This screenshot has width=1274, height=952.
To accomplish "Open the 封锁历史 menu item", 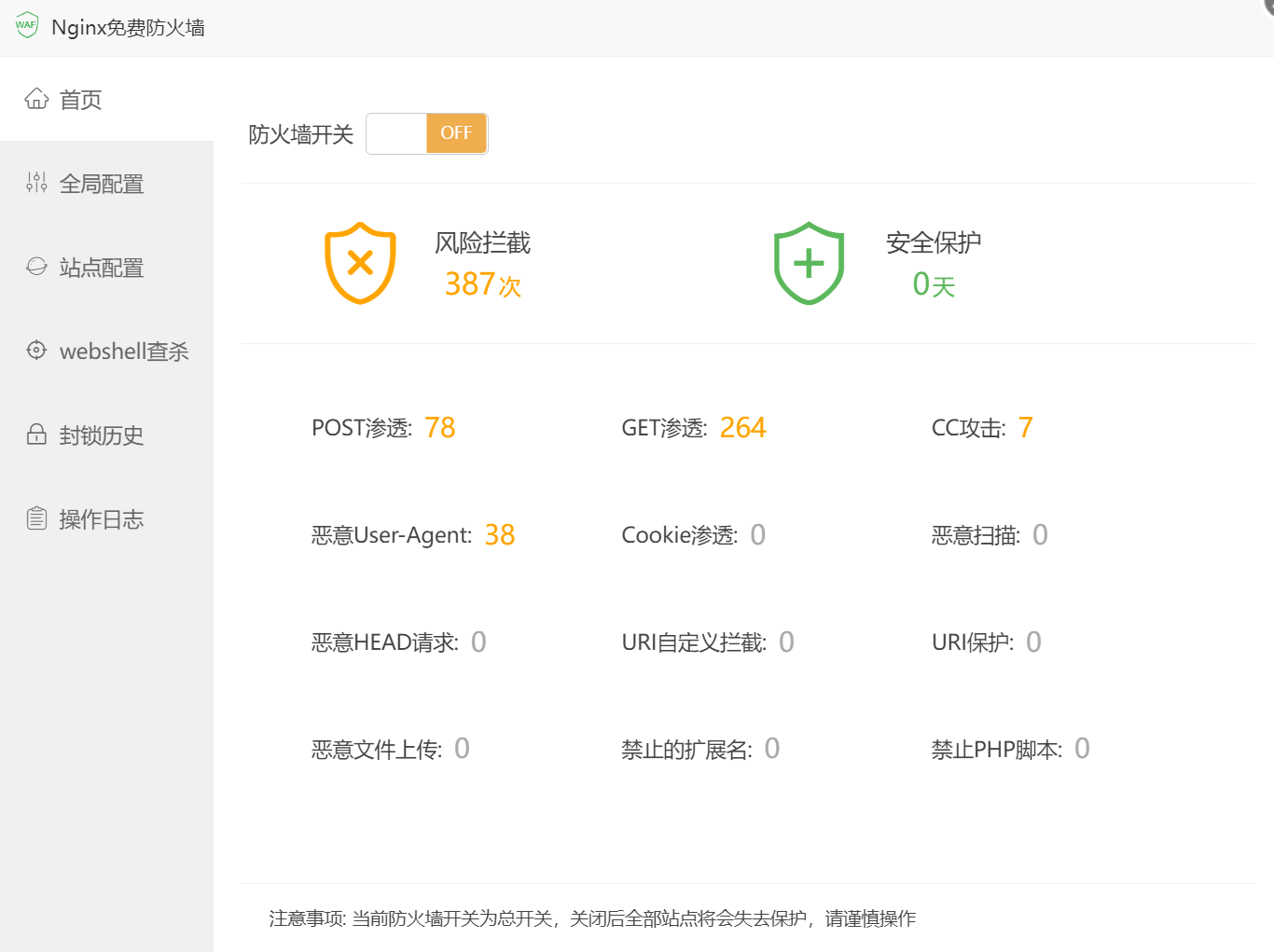I will (106, 435).
